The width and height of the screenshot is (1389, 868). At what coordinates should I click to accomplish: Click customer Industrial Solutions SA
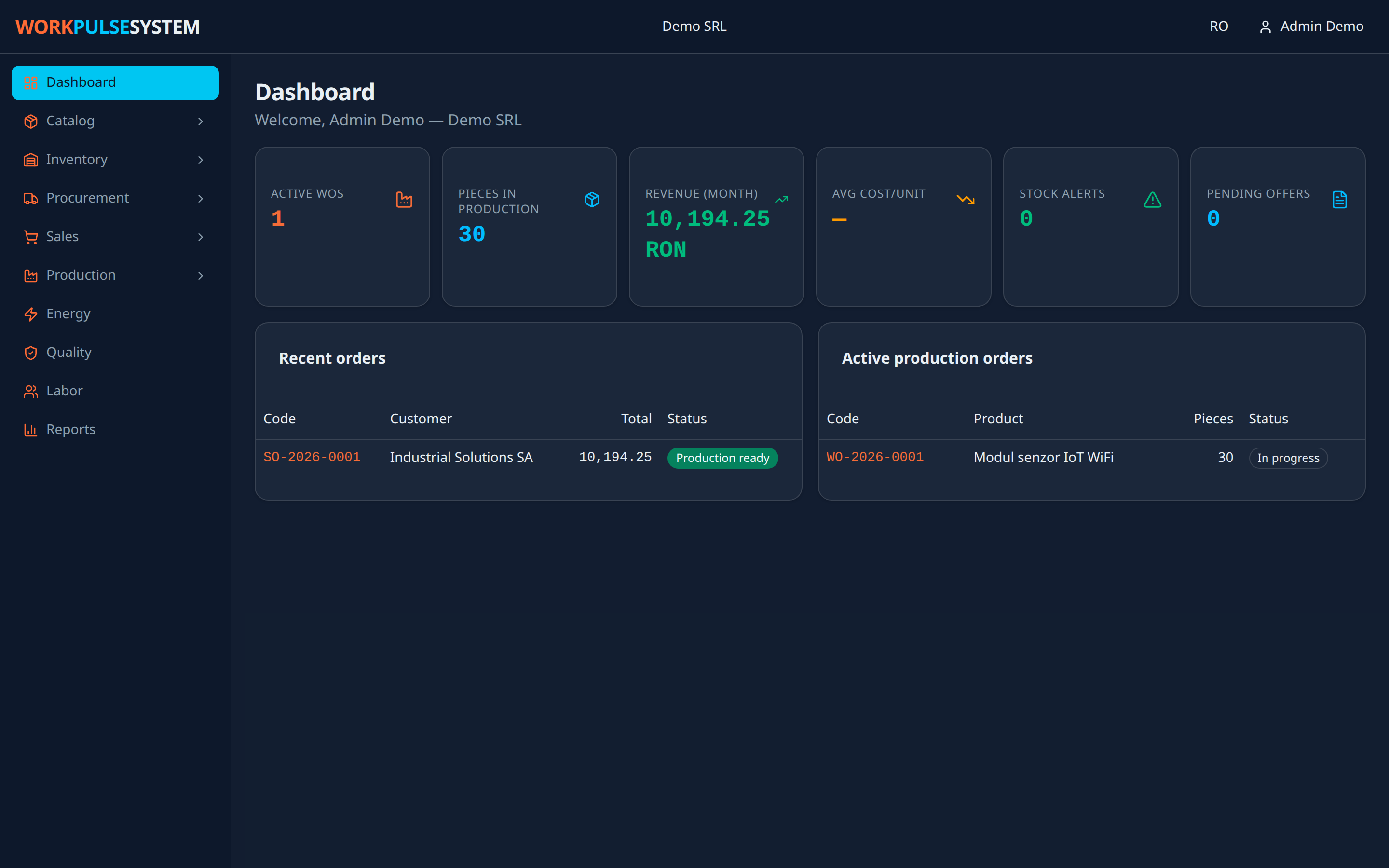(x=462, y=458)
